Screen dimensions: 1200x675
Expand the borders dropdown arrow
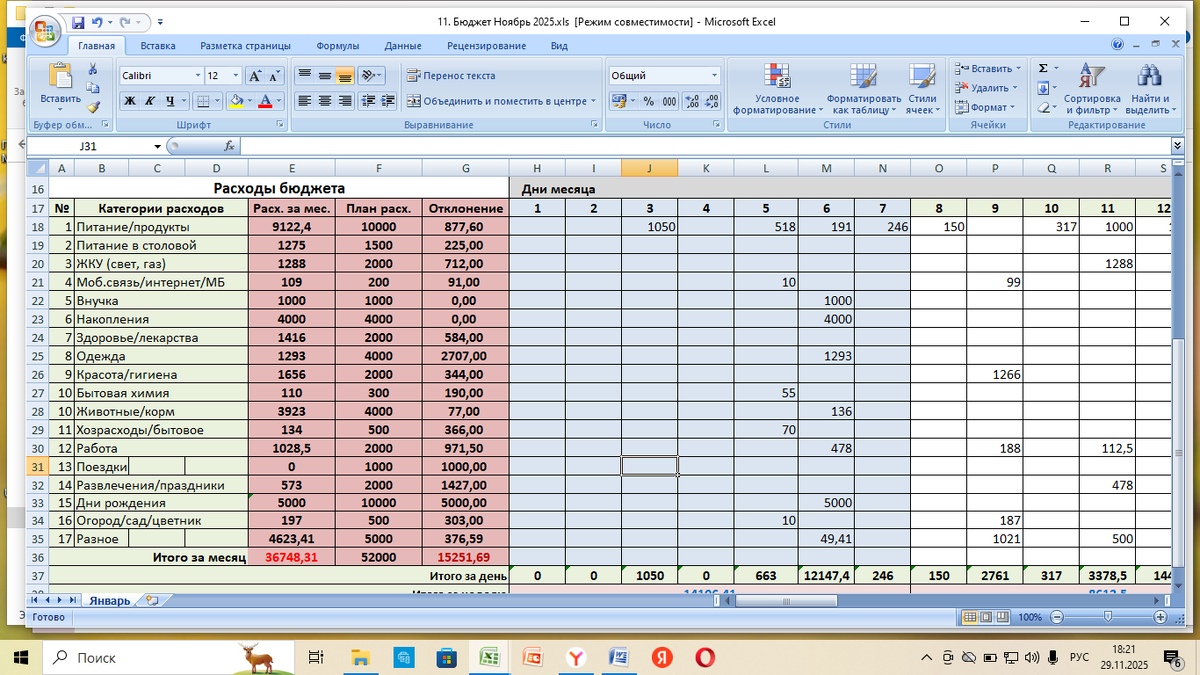(217, 101)
